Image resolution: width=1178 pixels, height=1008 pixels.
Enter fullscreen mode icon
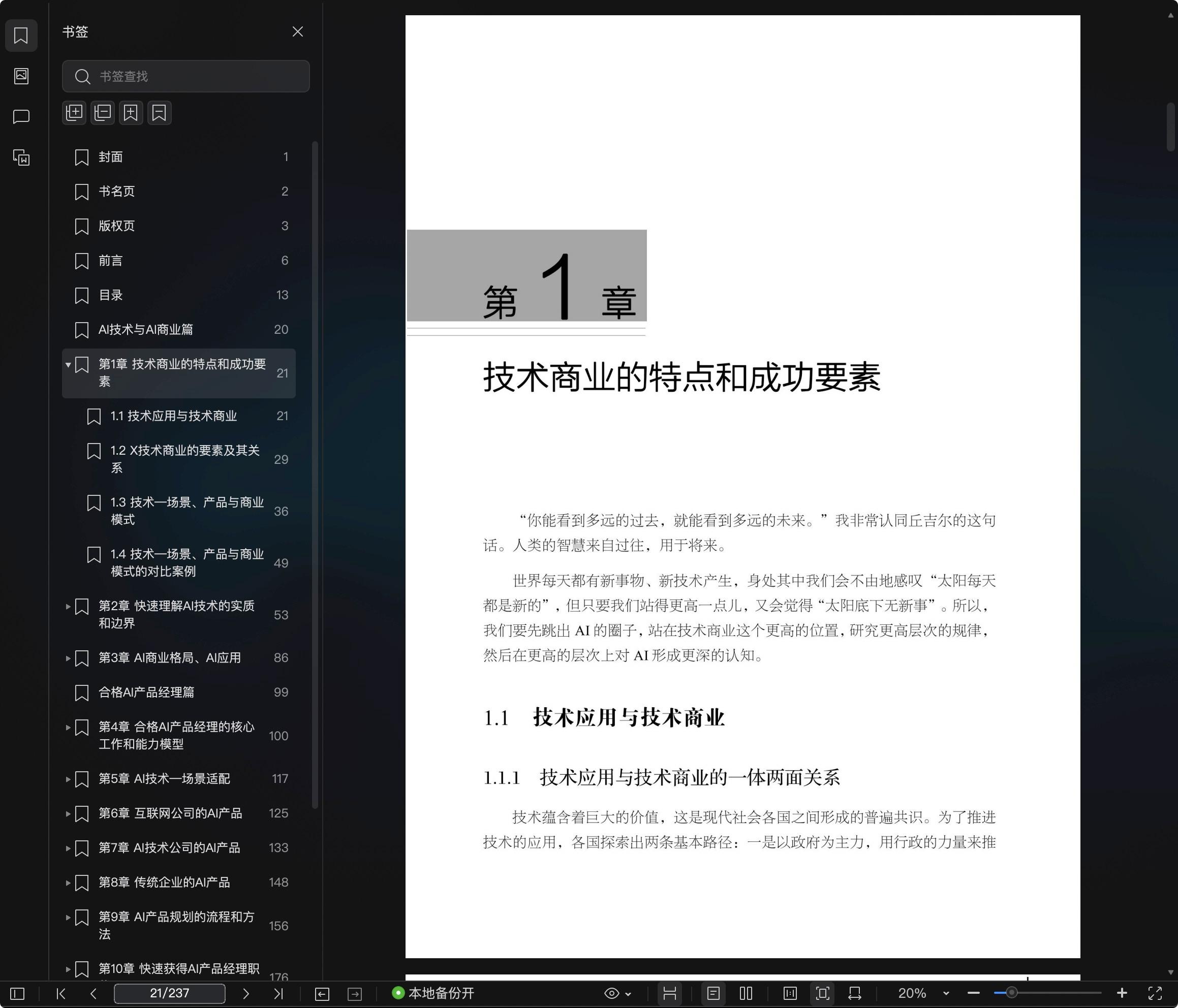(1155, 994)
